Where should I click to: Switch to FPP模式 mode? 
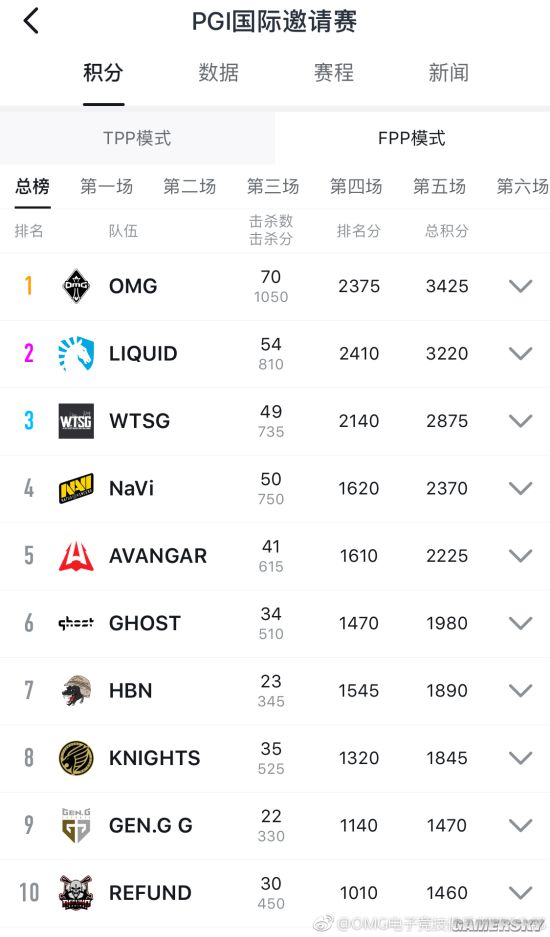[x=412, y=138]
